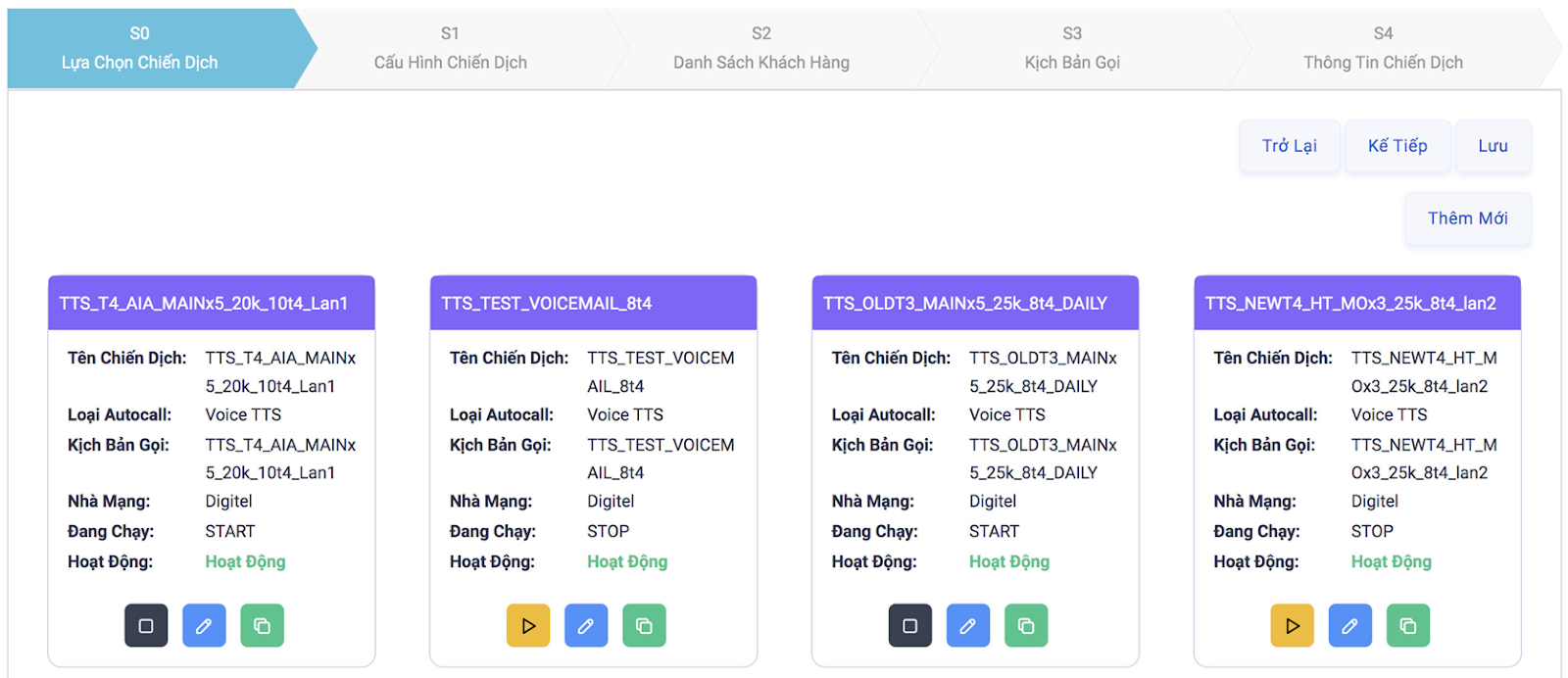1568x678 pixels.
Task: Duplicate the TTS_T4_AIA_MAINx5_20k_10t4_Lan1 campaign
Action: (x=262, y=625)
